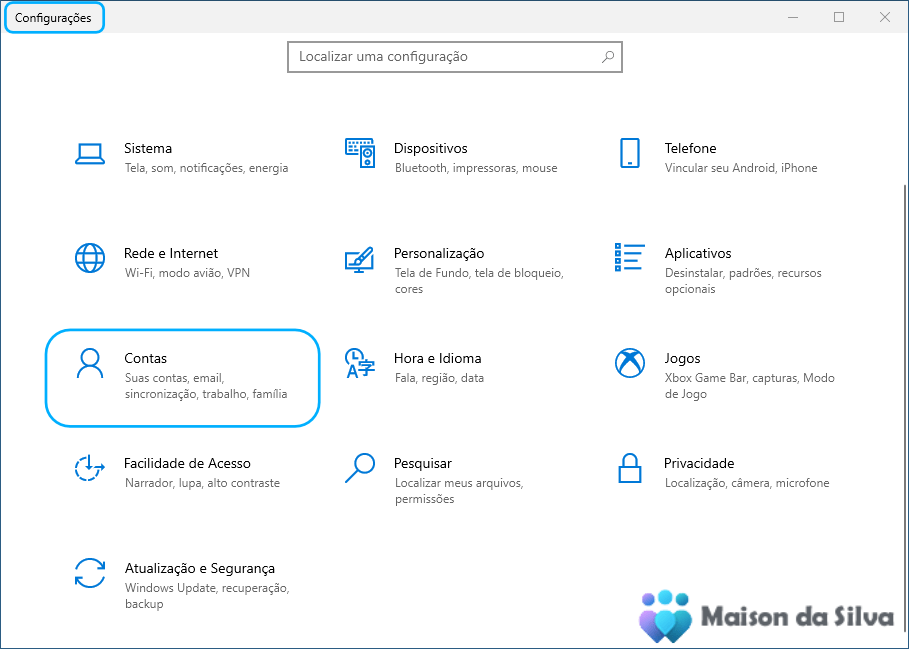
Task: Click "Vincular seu Android, iPhone" text
Action: click(741, 168)
